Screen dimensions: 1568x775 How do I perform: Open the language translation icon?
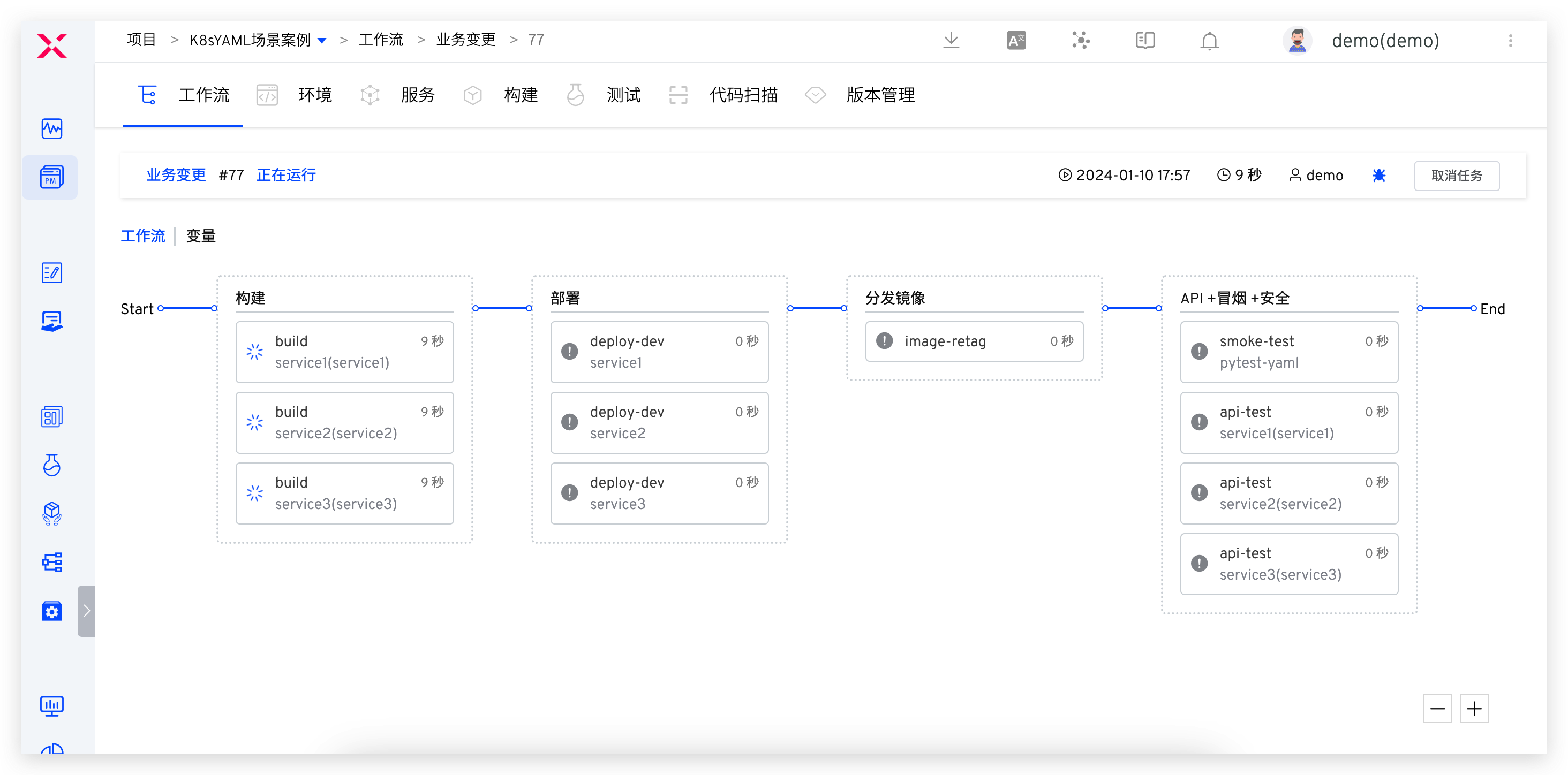1016,41
